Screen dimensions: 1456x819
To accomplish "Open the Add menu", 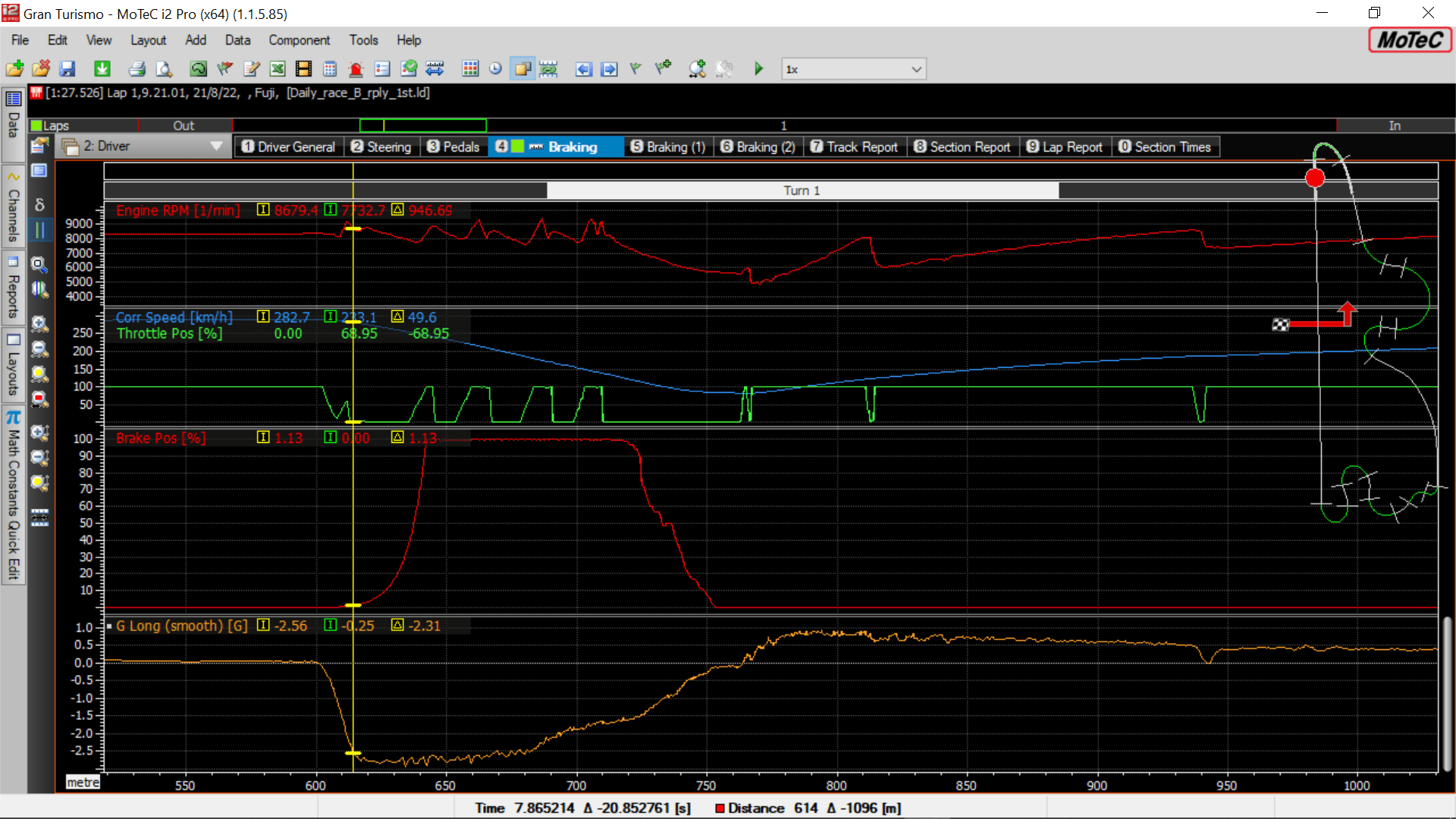I will pos(196,40).
